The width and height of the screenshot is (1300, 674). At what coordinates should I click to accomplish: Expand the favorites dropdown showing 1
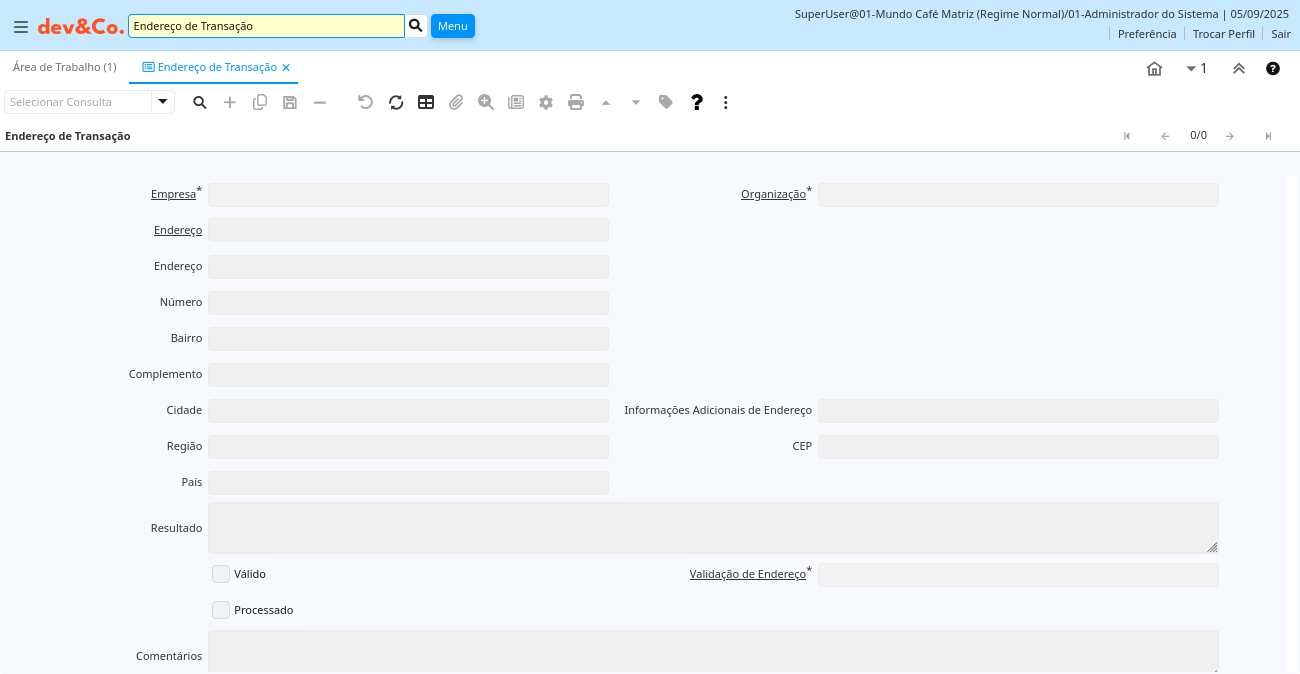[x=1196, y=68]
